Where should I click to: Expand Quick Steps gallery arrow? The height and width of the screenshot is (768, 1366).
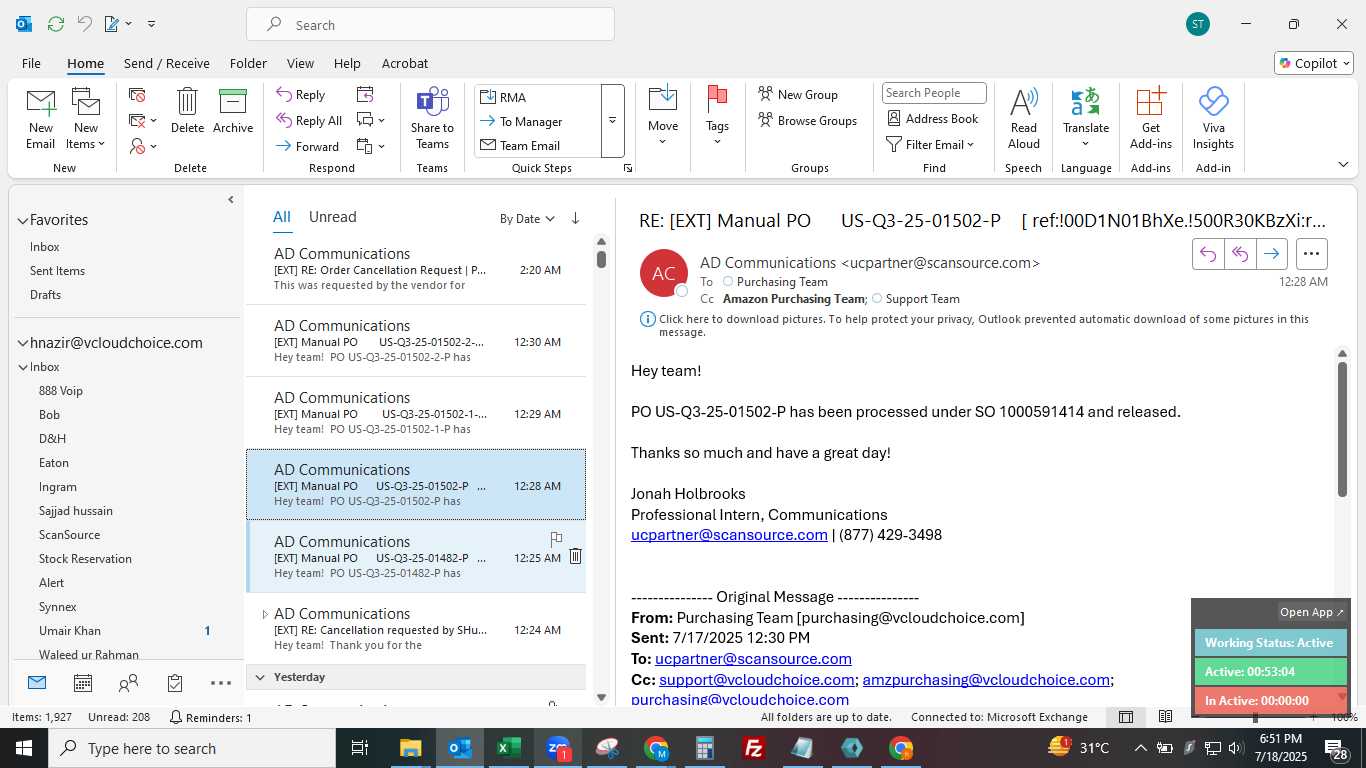click(x=612, y=121)
